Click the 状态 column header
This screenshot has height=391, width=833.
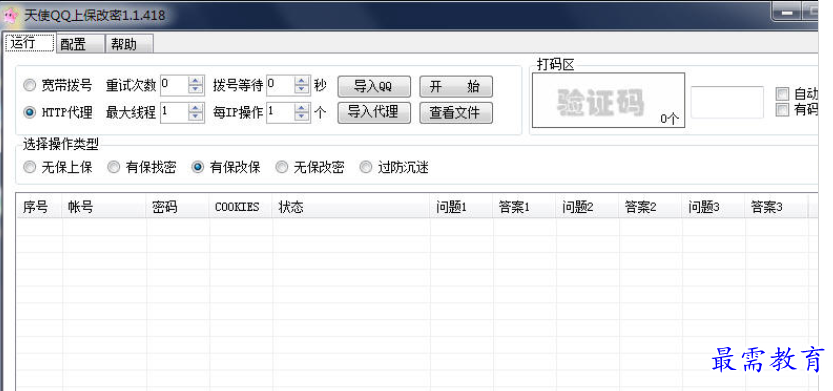coord(351,207)
